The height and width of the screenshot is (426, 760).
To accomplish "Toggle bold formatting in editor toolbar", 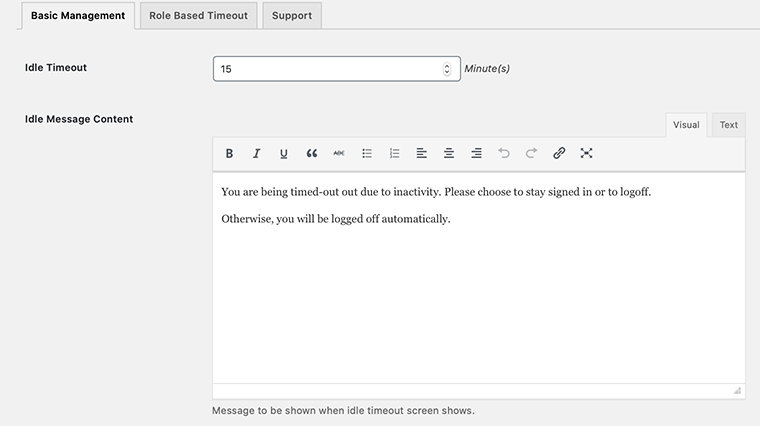I will click(229, 154).
